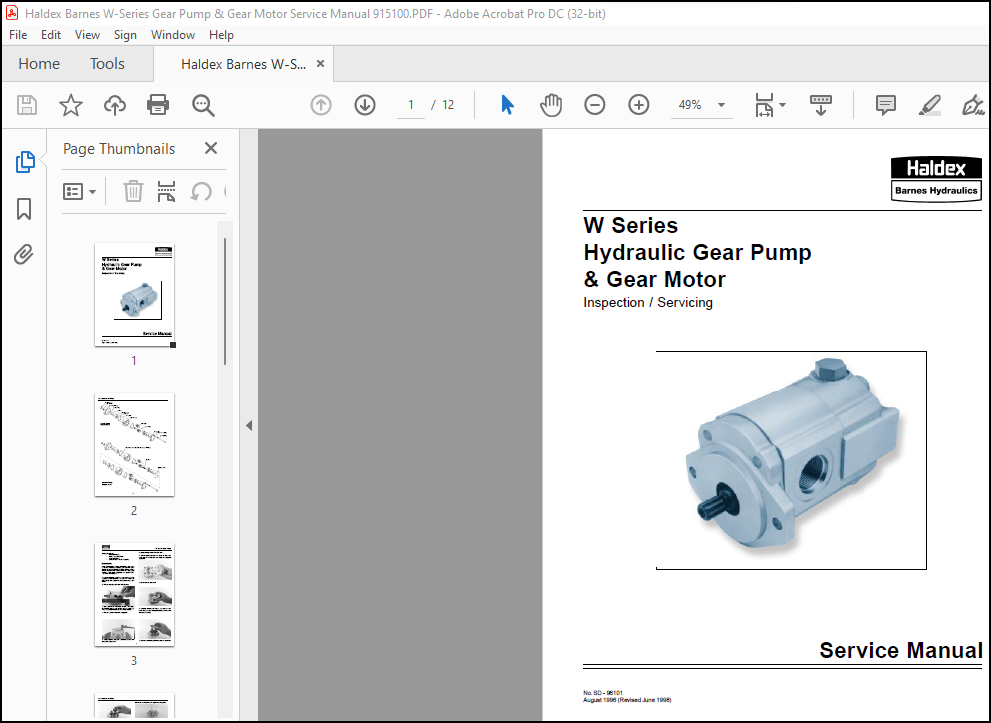
Task: Click the Read mode keyboard-arrow icon
Action: coord(820,105)
